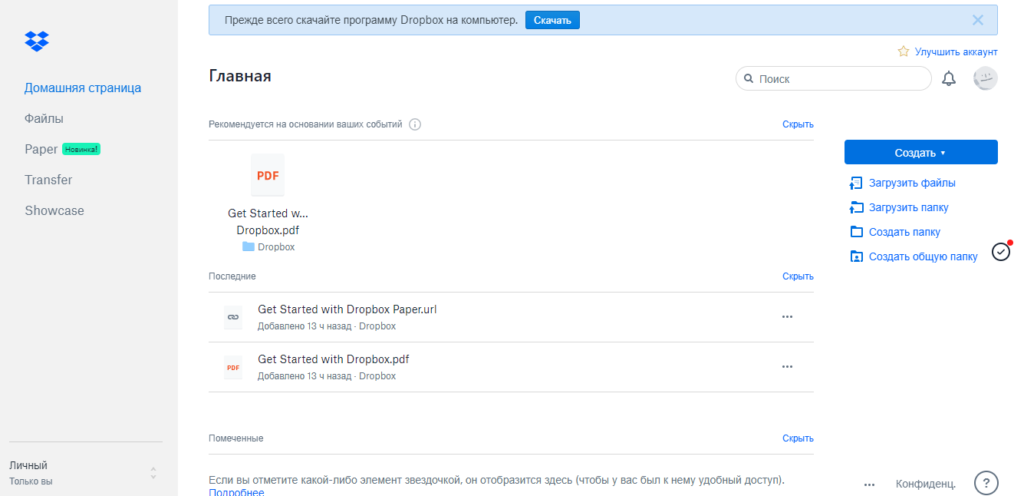
Task: Click the Dropbox logo icon
Action: (37, 41)
